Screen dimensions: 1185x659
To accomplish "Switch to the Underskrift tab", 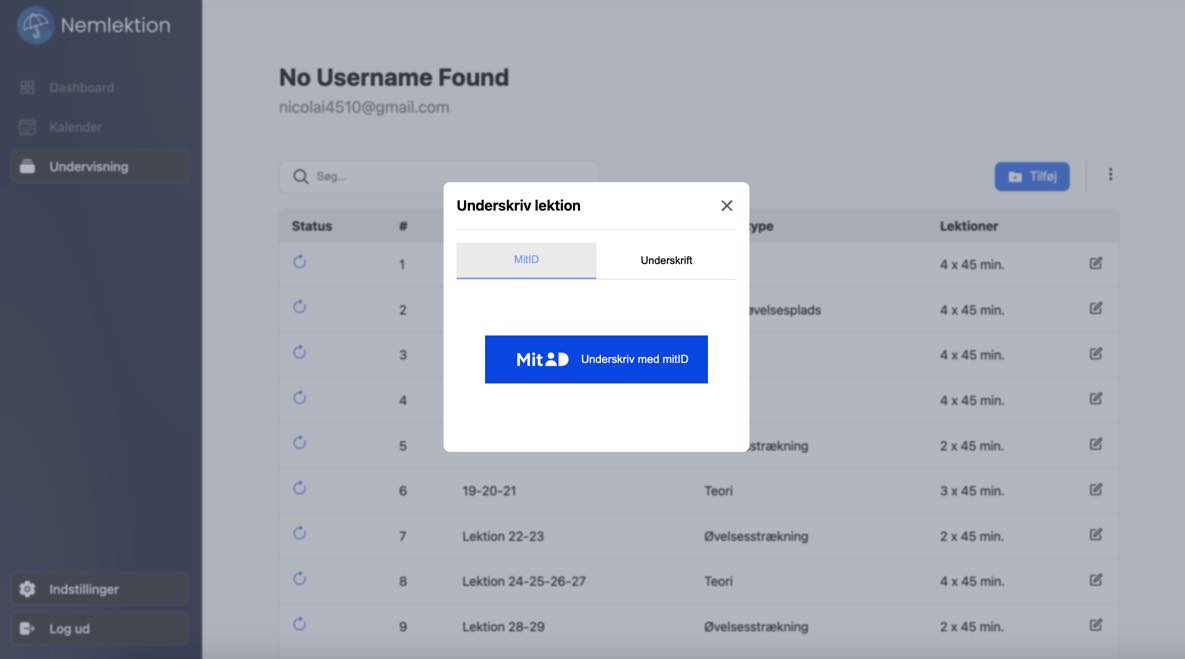I will point(666,260).
